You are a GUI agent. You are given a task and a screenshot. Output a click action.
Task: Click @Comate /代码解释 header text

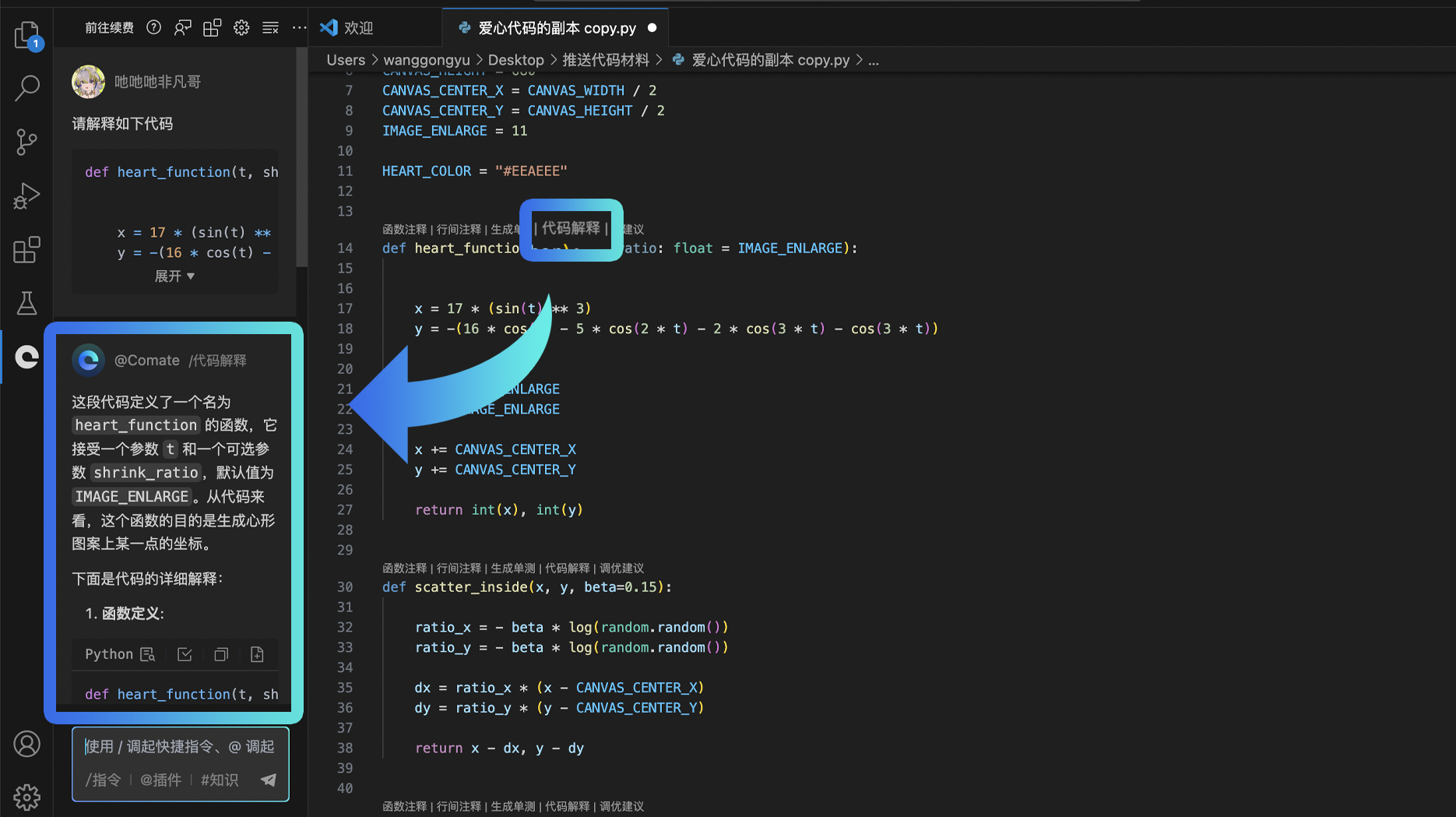click(181, 361)
